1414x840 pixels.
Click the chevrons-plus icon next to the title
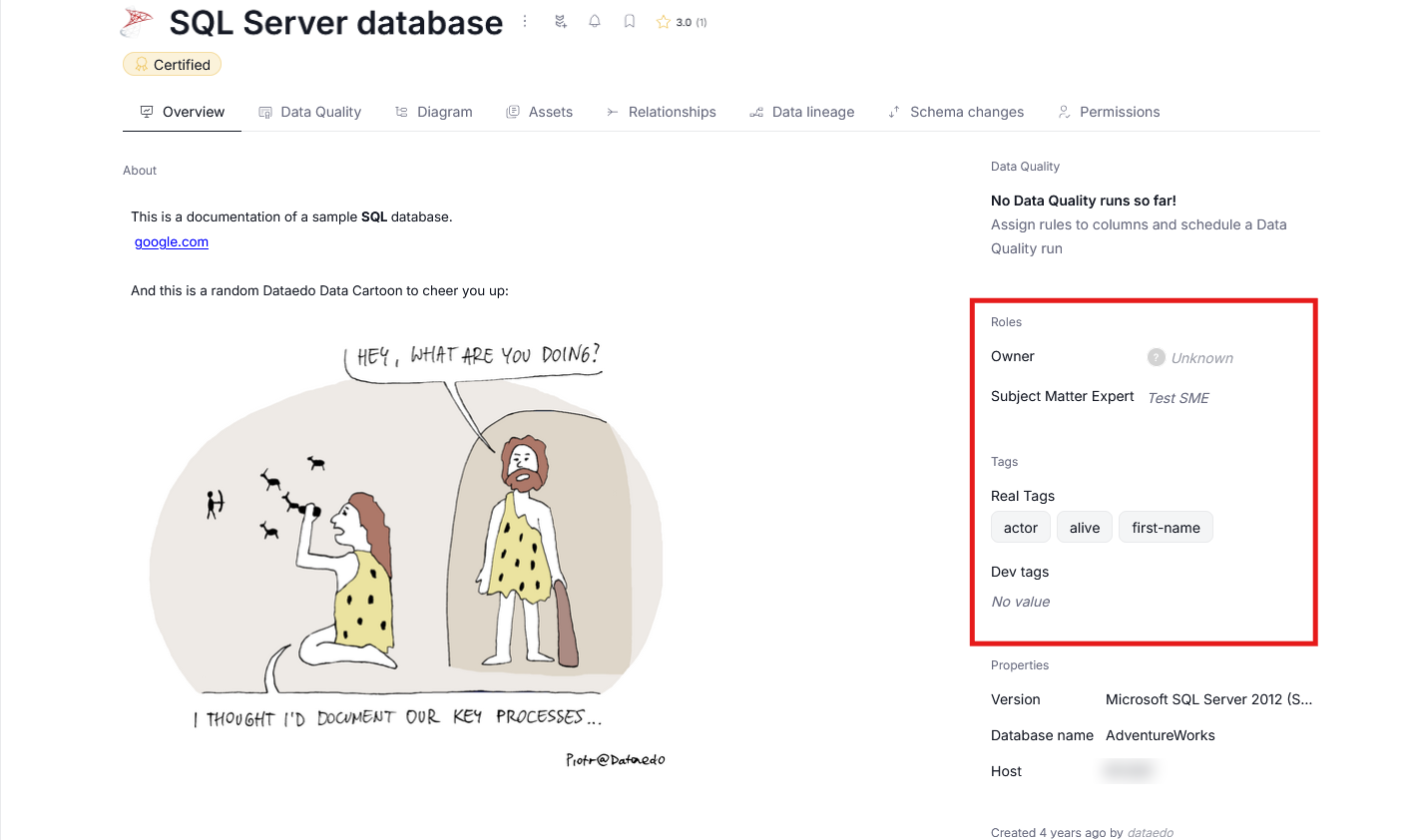561,21
